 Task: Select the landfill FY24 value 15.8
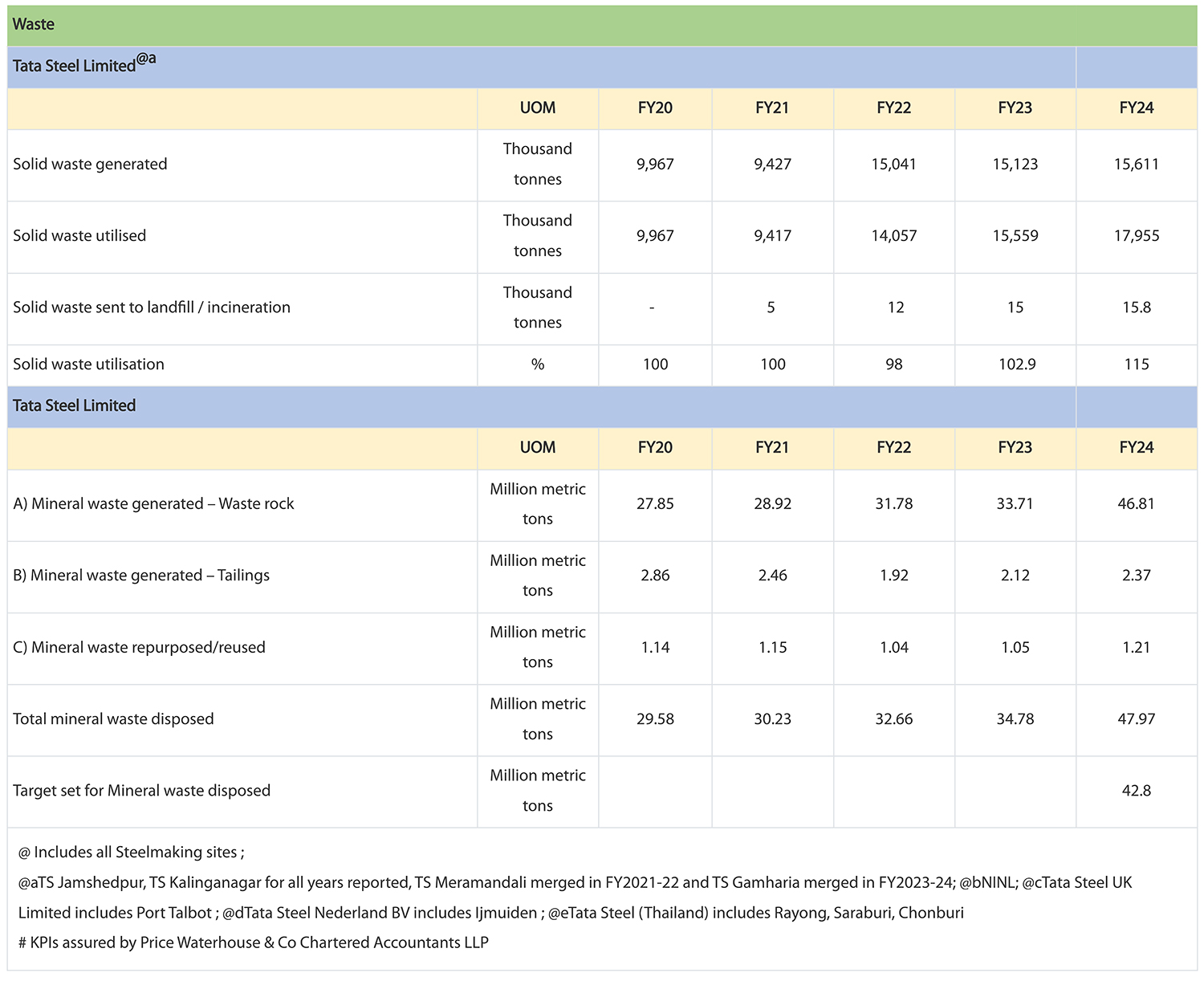[1136, 307]
